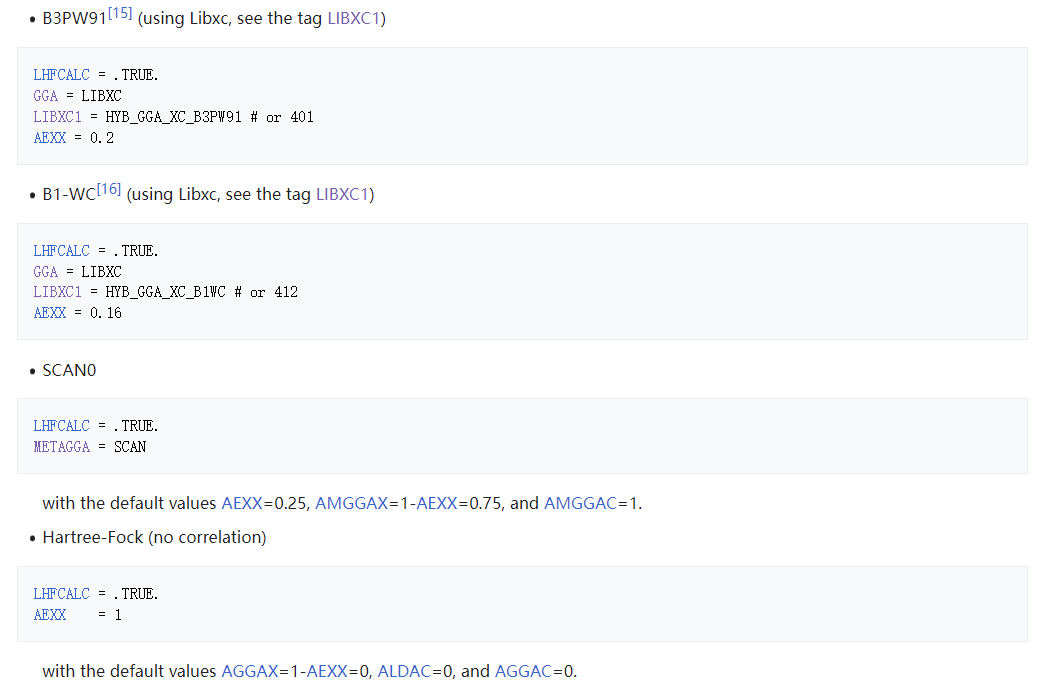The height and width of the screenshot is (684, 1037).
Task: Click GGA in the B3PW91 code block
Action: [45, 96]
